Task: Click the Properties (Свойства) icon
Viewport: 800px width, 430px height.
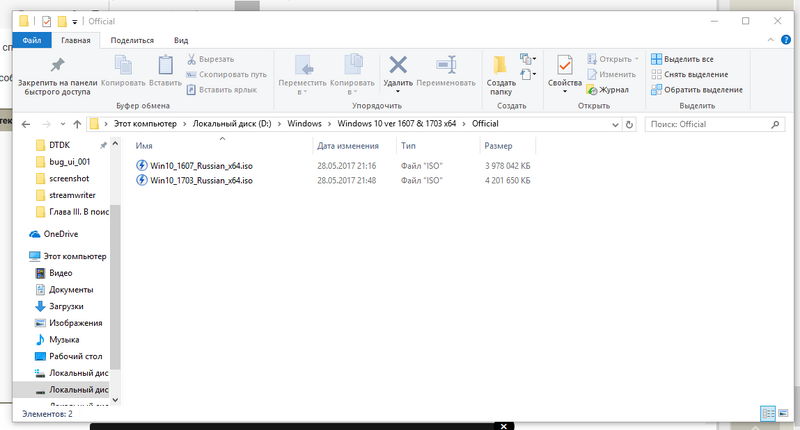Action: coord(565,66)
